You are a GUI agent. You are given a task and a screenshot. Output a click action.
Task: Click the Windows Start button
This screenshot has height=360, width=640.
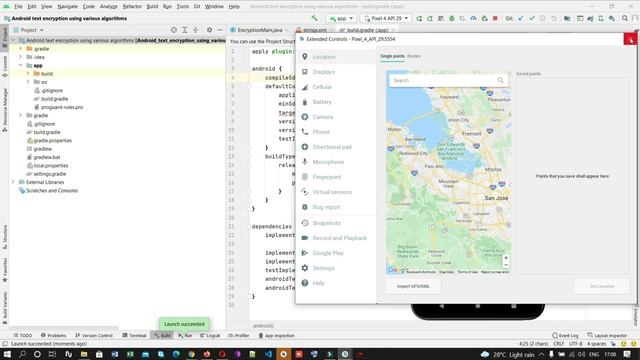pyautogui.click(x=7, y=354)
